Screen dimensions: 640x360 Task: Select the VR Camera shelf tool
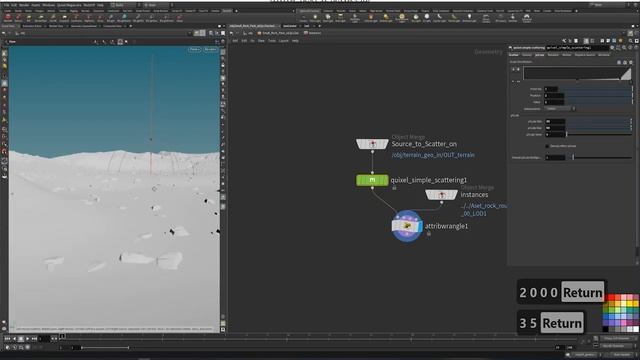(x=500, y=18)
